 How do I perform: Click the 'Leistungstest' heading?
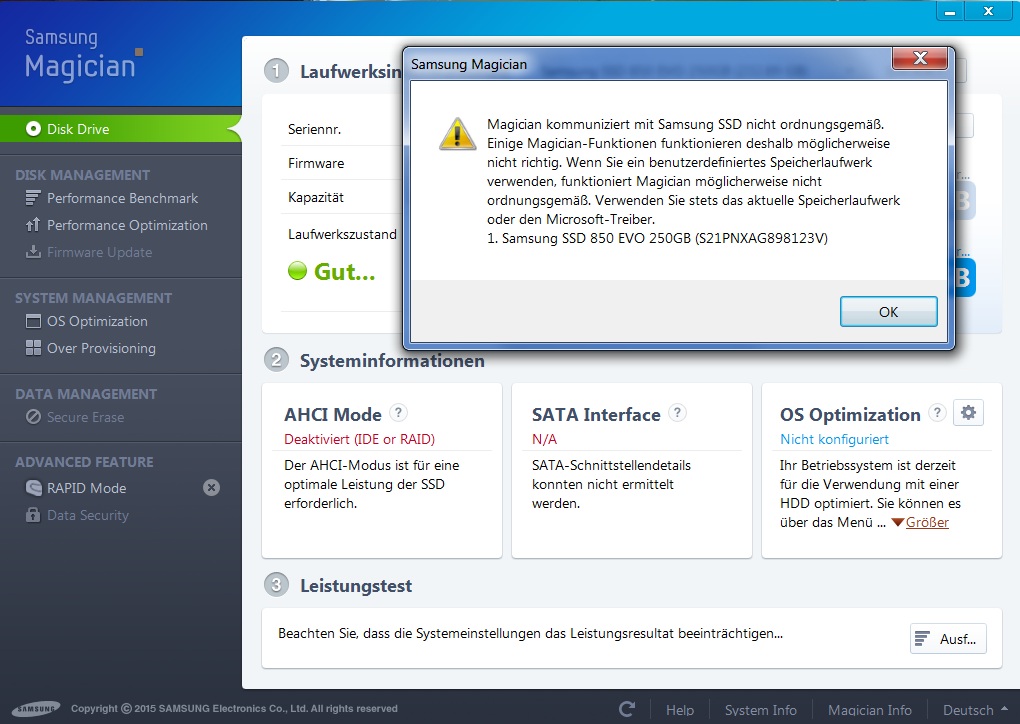[356, 585]
